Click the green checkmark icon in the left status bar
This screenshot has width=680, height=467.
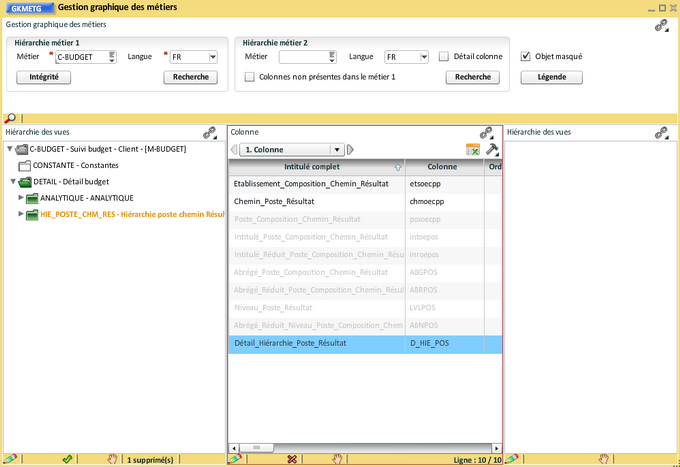click(x=67, y=459)
